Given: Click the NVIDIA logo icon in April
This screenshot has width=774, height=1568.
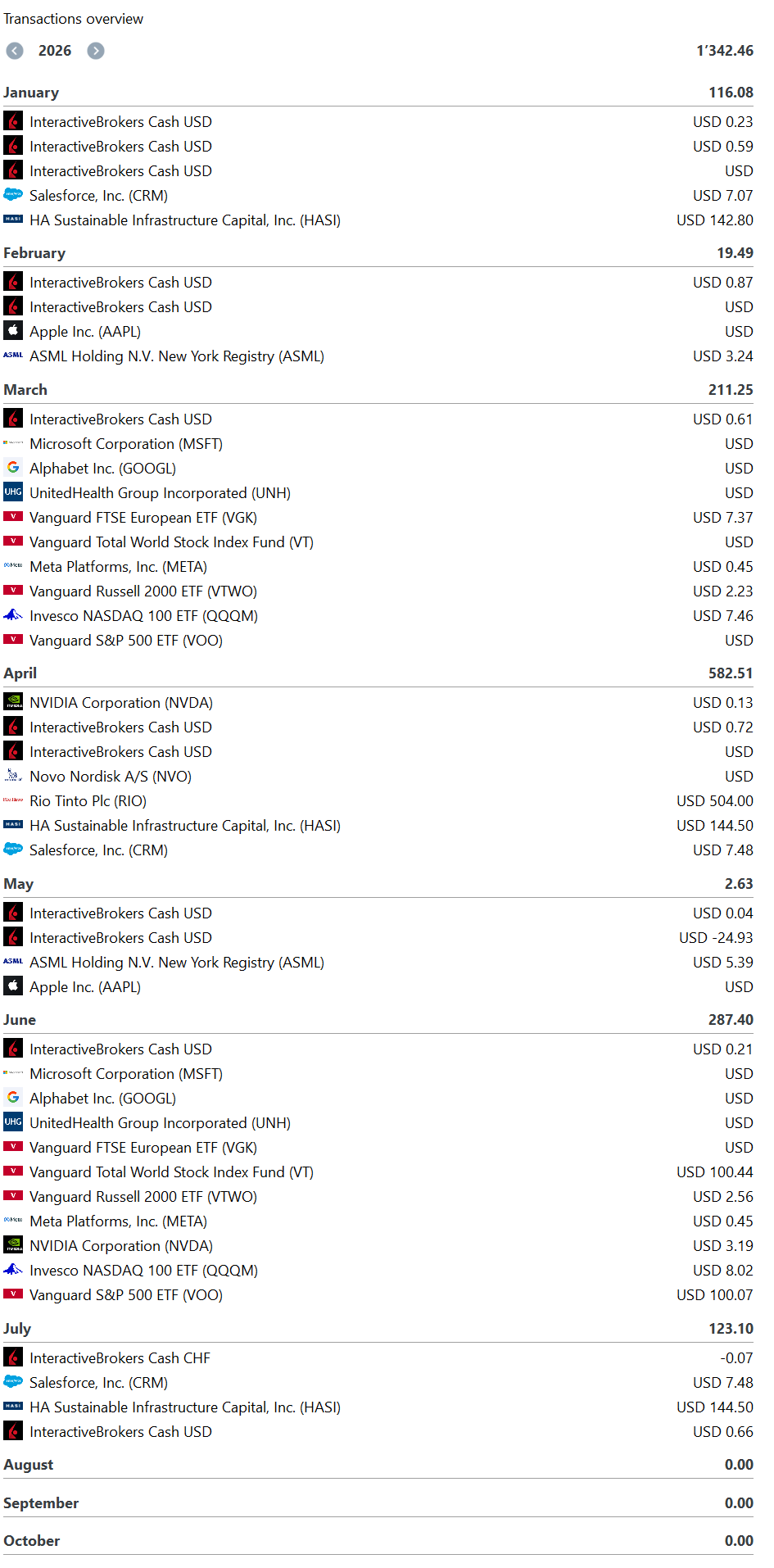Looking at the screenshot, I should (13, 702).
